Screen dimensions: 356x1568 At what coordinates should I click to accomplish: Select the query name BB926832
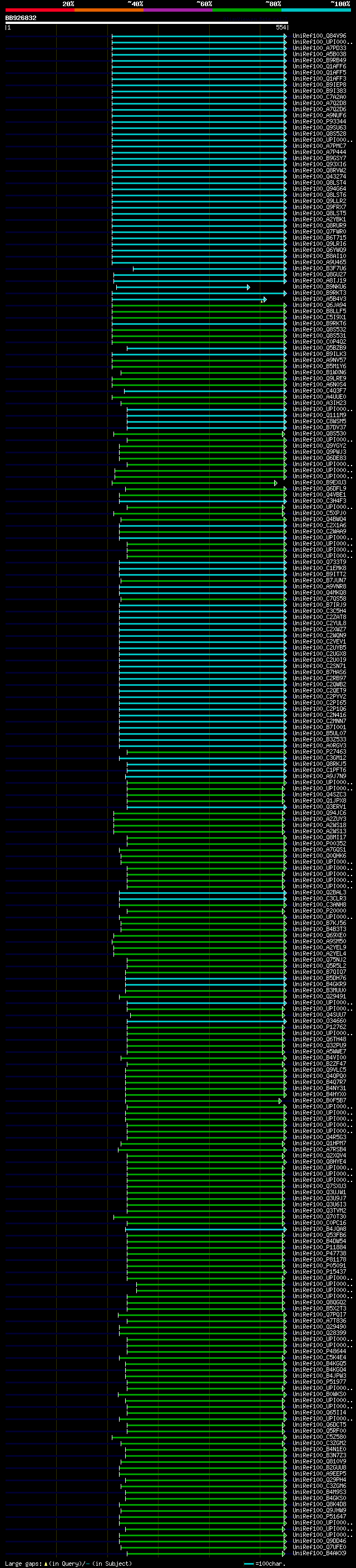coord(21,18)
